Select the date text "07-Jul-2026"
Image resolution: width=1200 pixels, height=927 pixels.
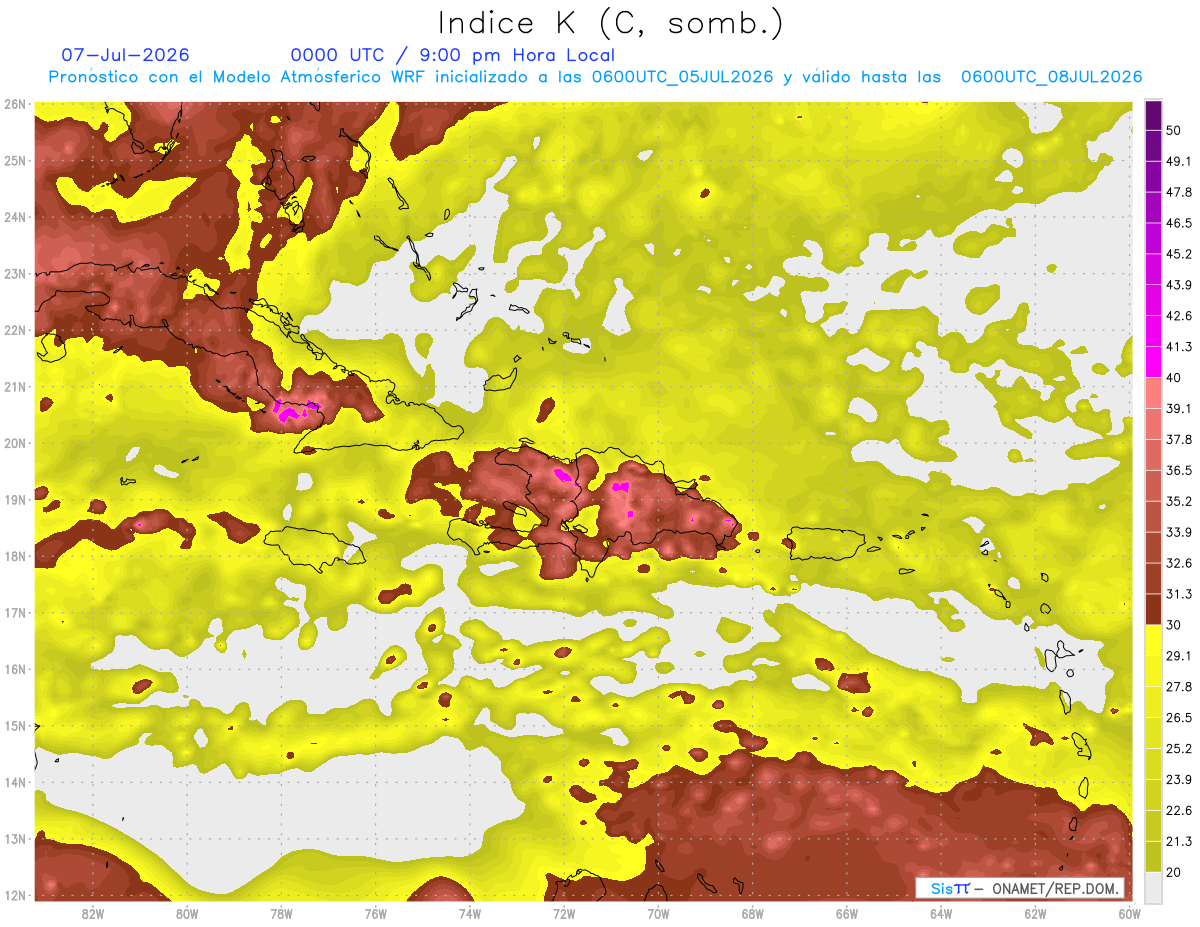(x=125, y=55)
